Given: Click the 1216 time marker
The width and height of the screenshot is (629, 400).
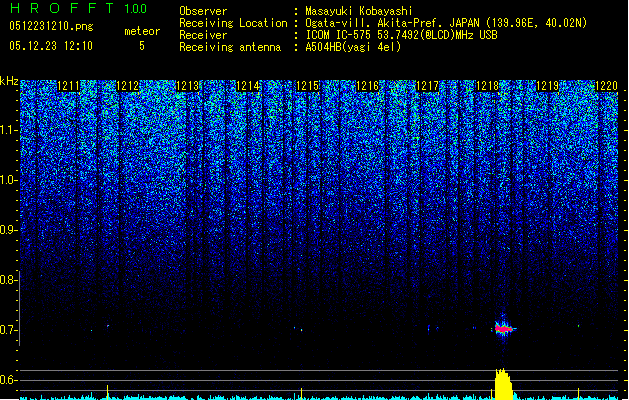Looking at the screenshot, I should click(367, 86).
